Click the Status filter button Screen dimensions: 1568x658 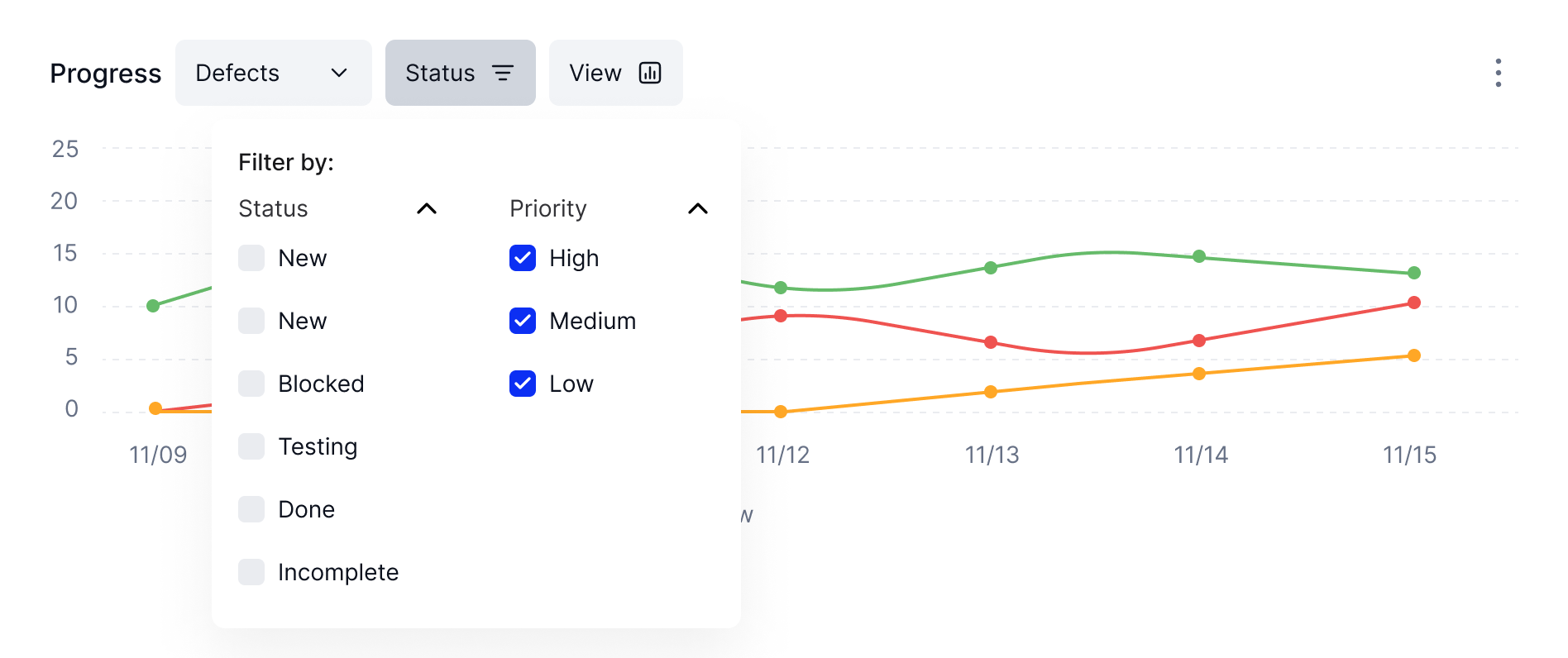461,73
